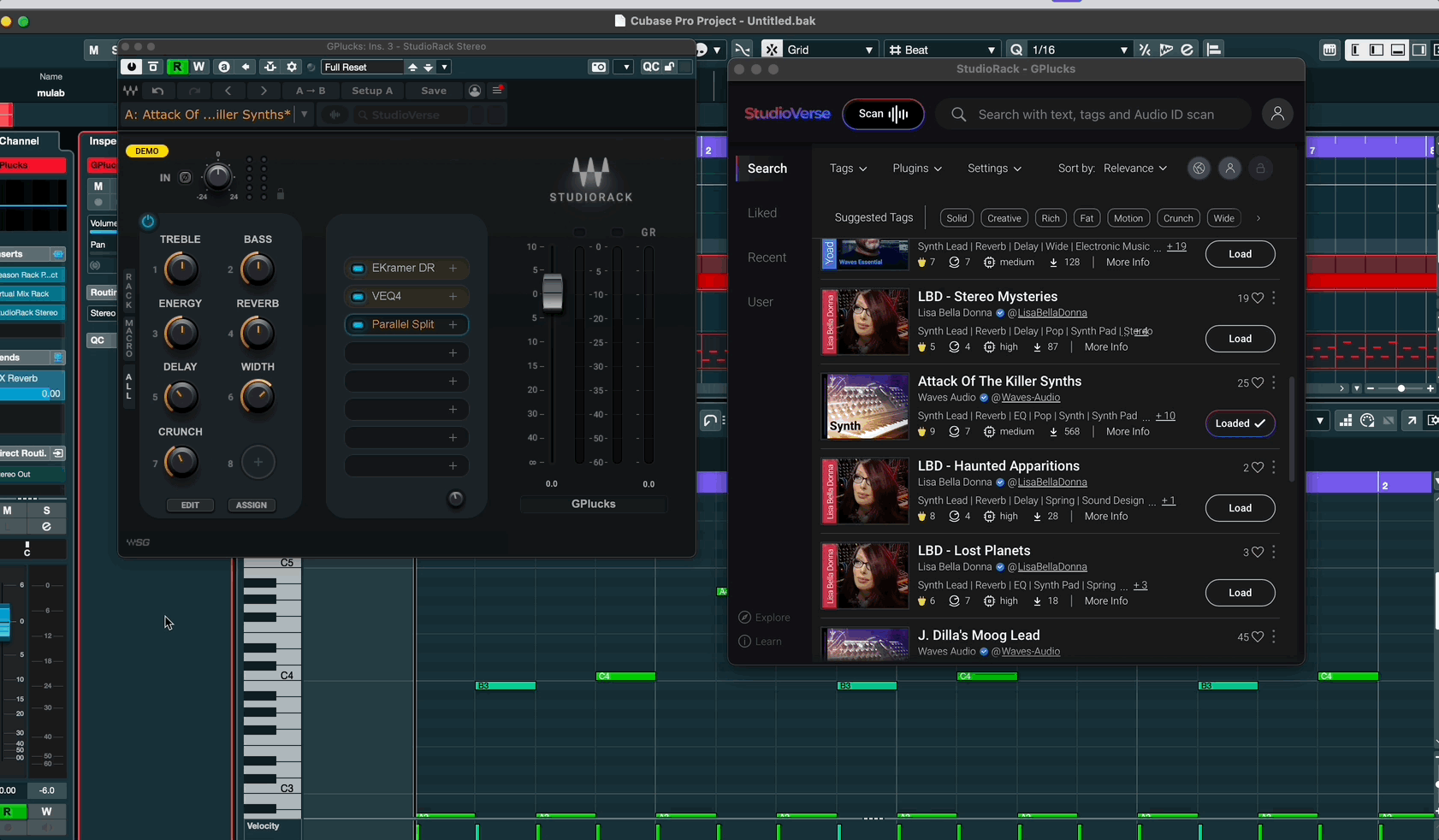Bypass the StudioRack plugin with the power icon
Screen dimensions: 1439x840
pyautogui.click(x=131, y=67)
